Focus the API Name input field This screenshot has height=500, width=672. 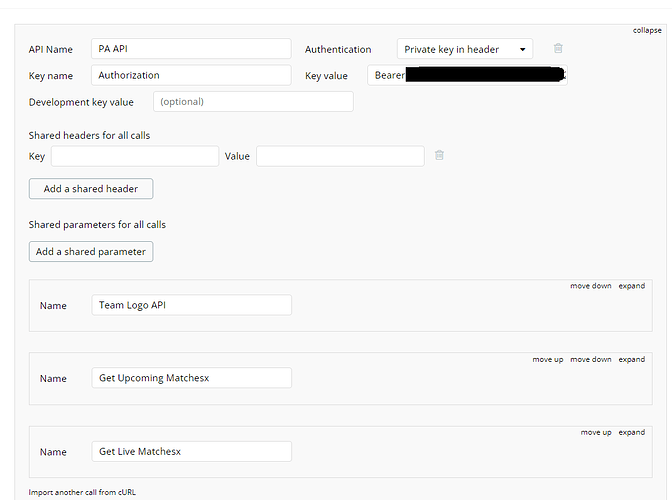[191, 49]
